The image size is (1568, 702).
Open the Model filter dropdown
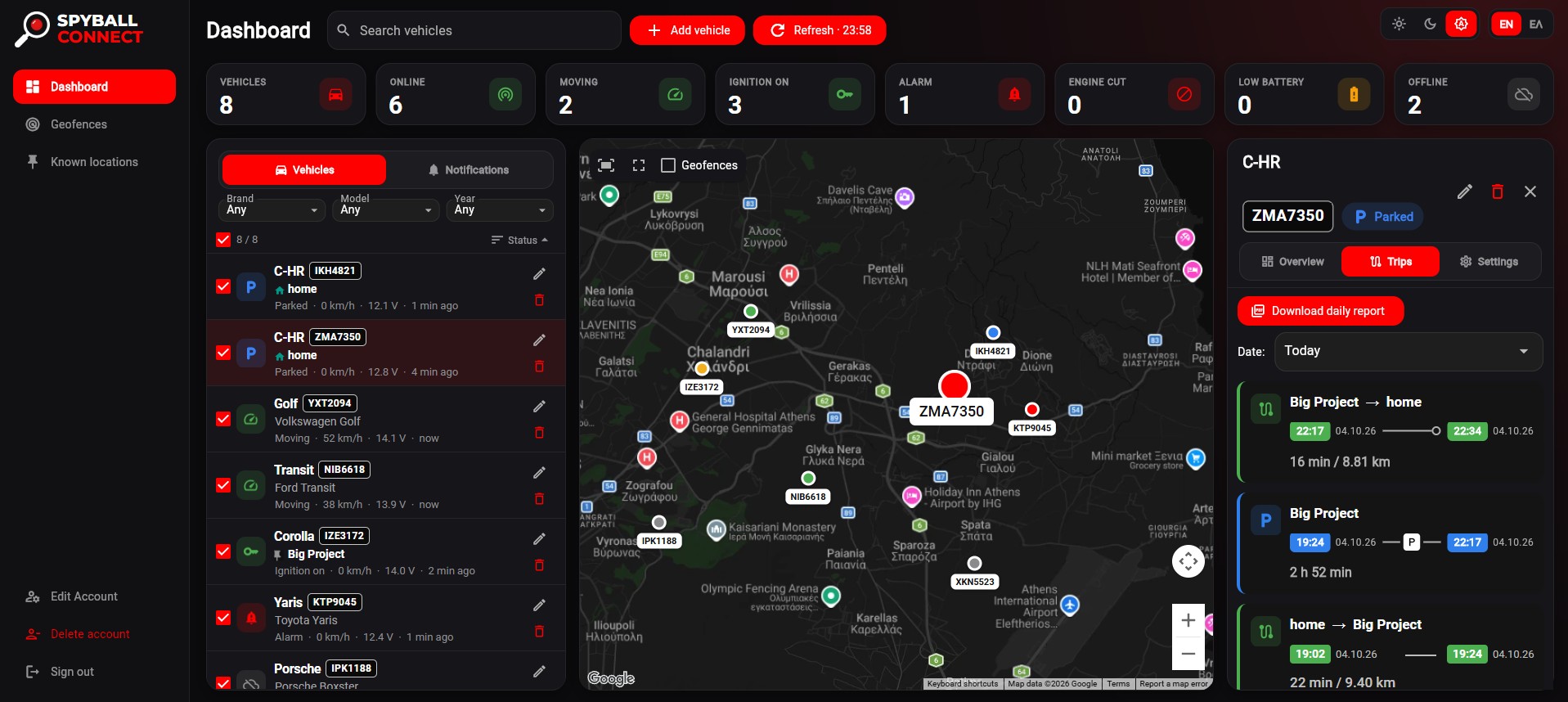[386, 209]
